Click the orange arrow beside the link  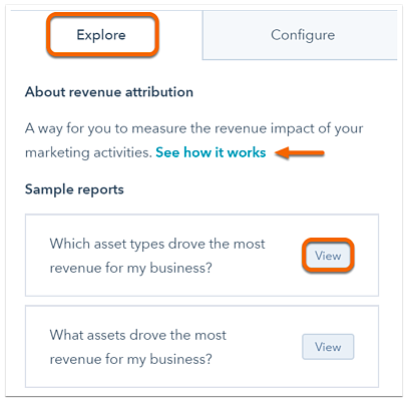coord(300,153)
